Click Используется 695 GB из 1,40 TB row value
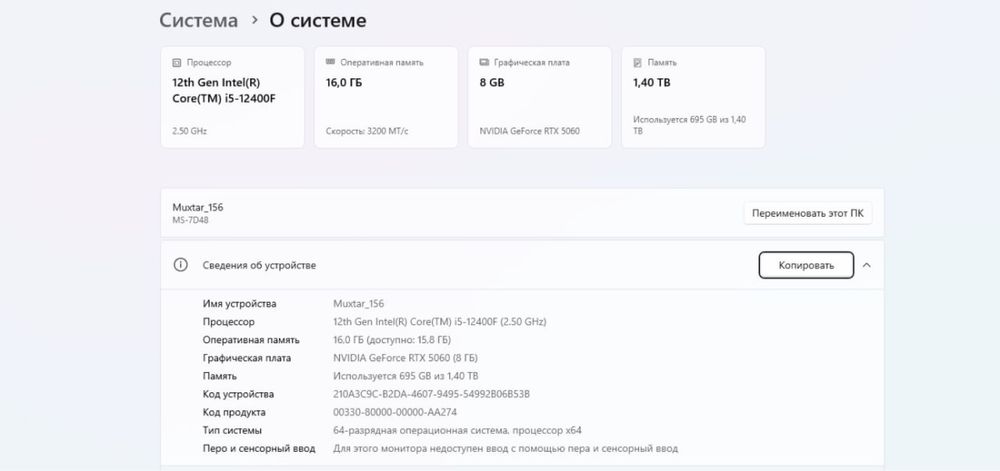 click(406, 376)
